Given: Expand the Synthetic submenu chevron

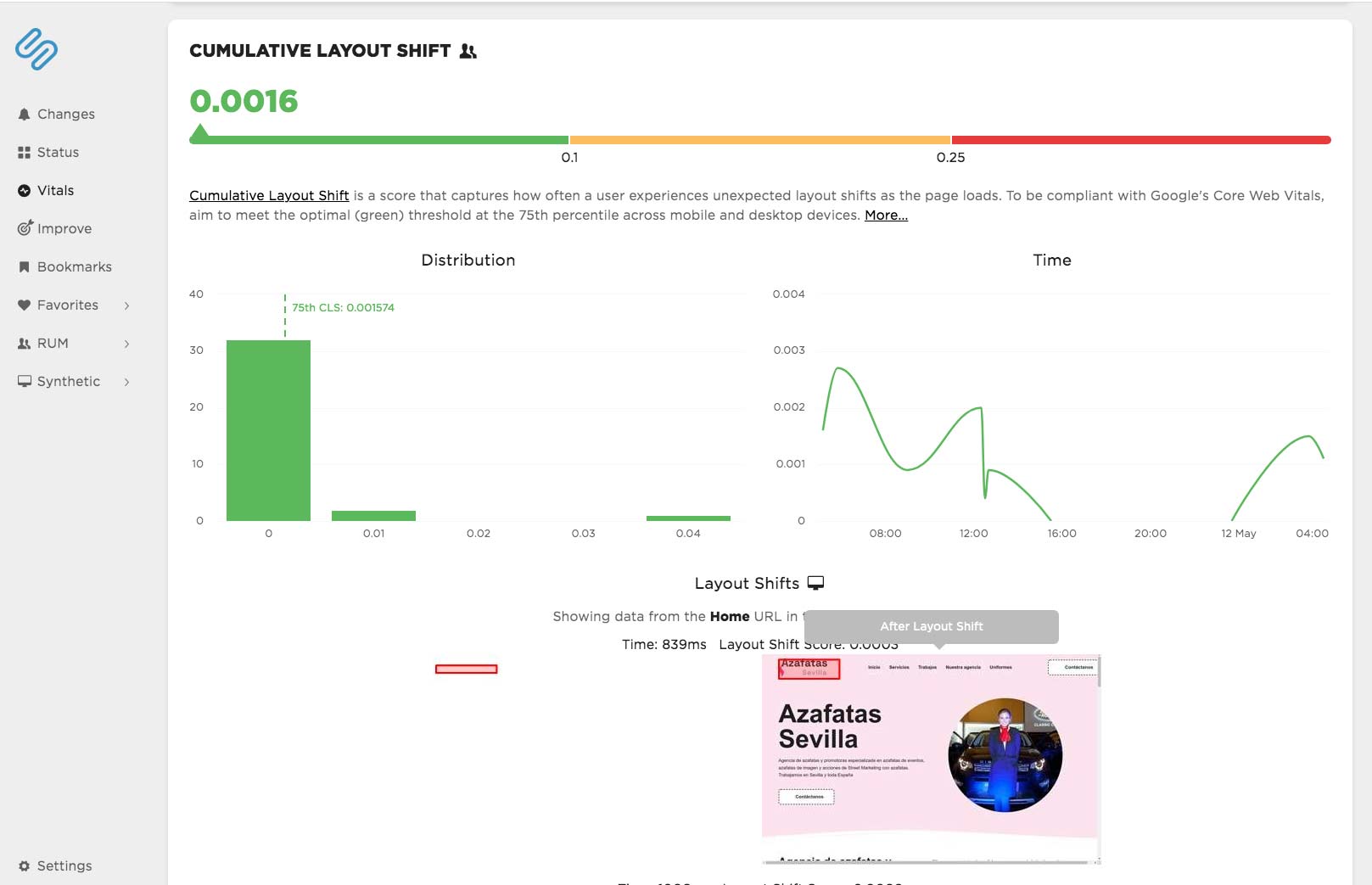Looking at the screenshot, I should coord(127,382).
